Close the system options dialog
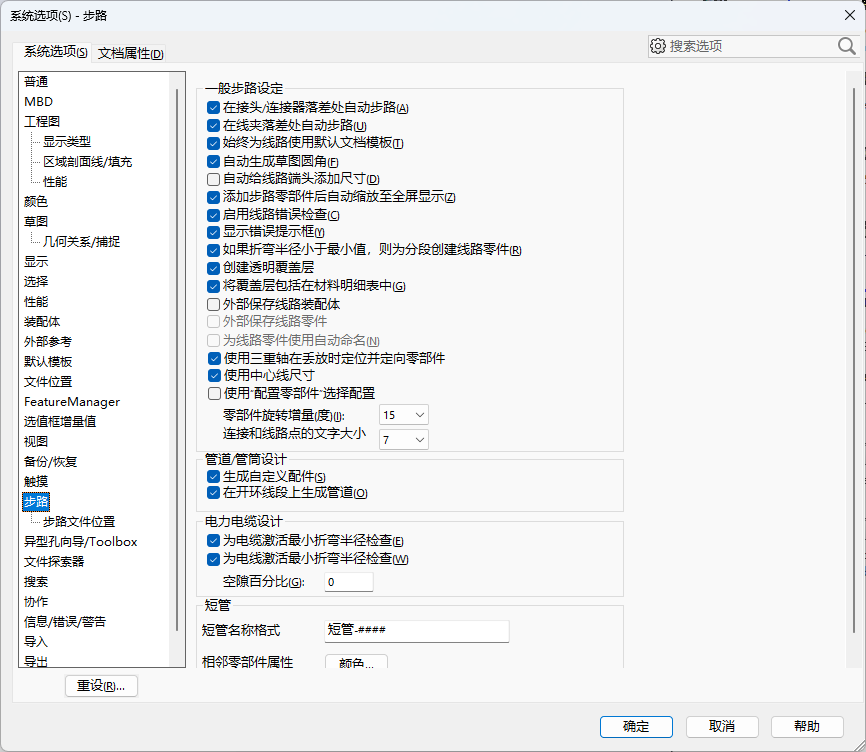866x752 pixels. [x=850, y=15]
